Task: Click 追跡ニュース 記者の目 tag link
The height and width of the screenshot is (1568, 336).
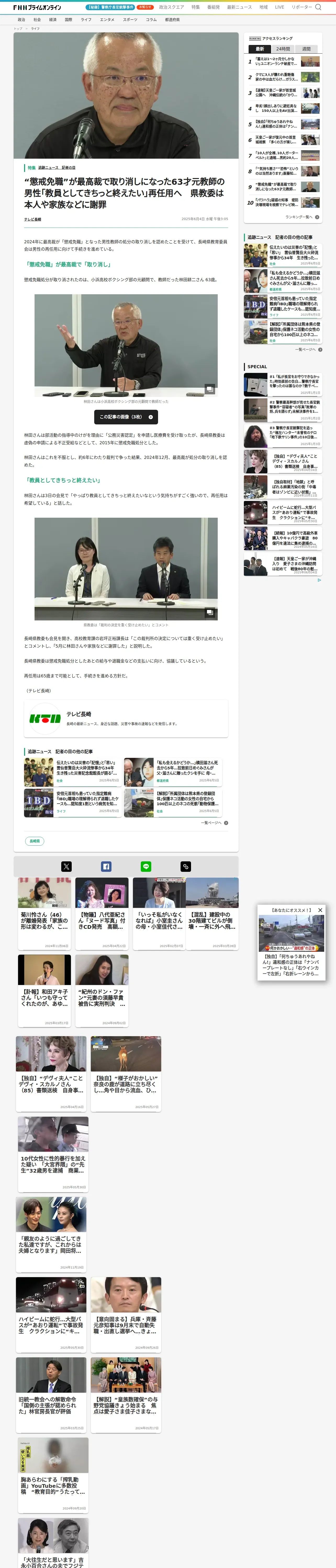Action: tap(57, 168)
